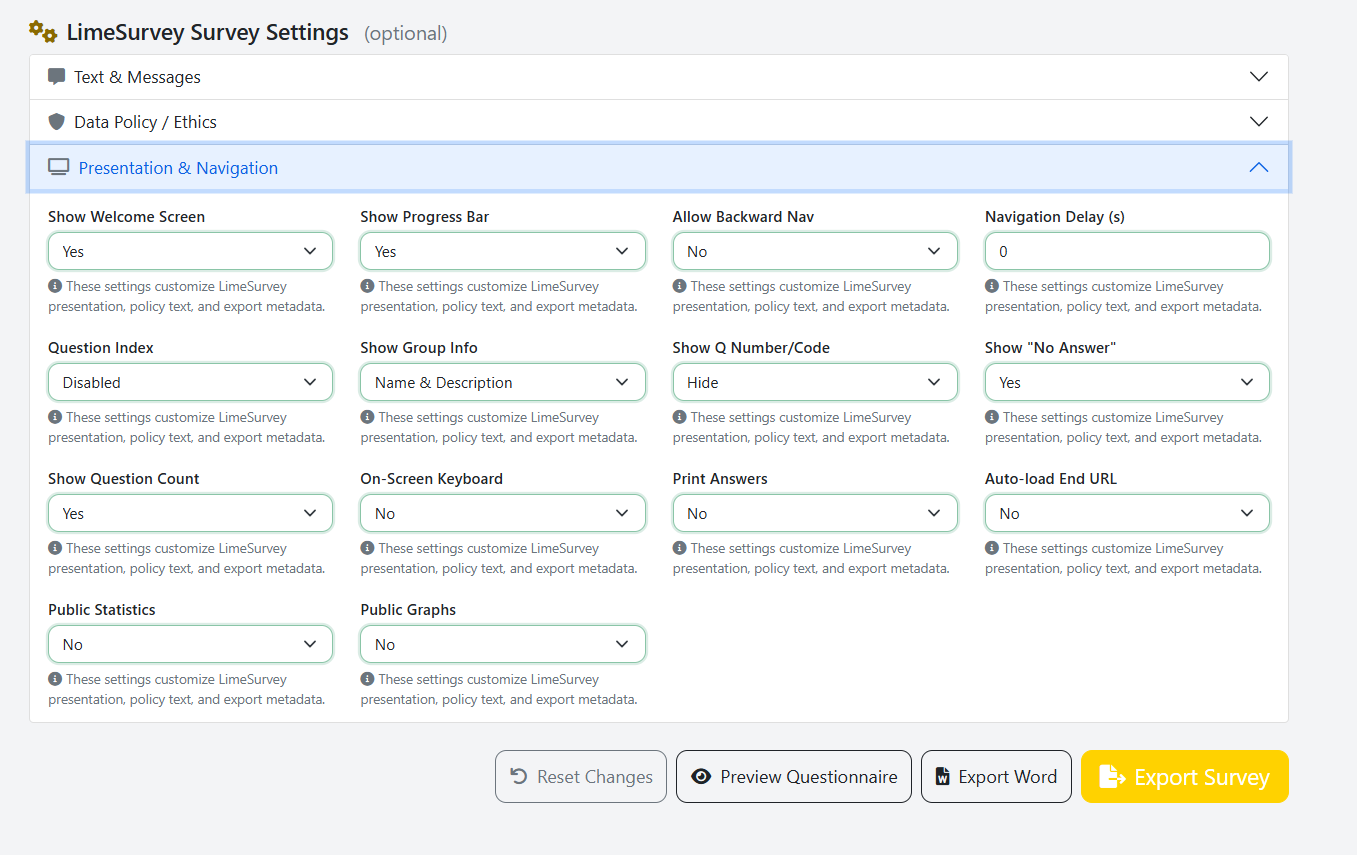Click the Export Word button
Screen dimensions: 1357x855
click(x=996, y=777)
